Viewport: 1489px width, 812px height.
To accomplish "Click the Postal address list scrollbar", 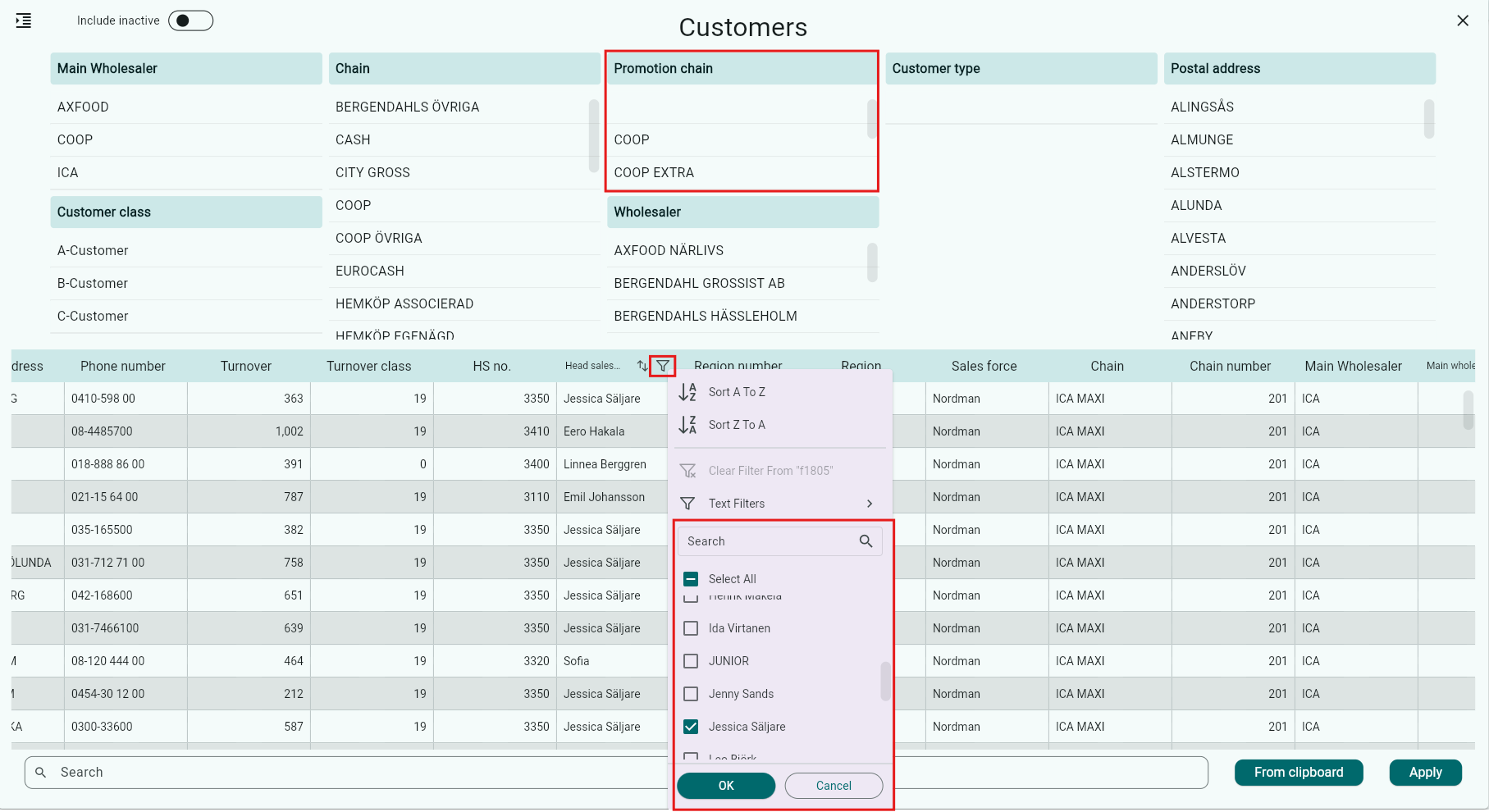I will [x=1429, y=119].
